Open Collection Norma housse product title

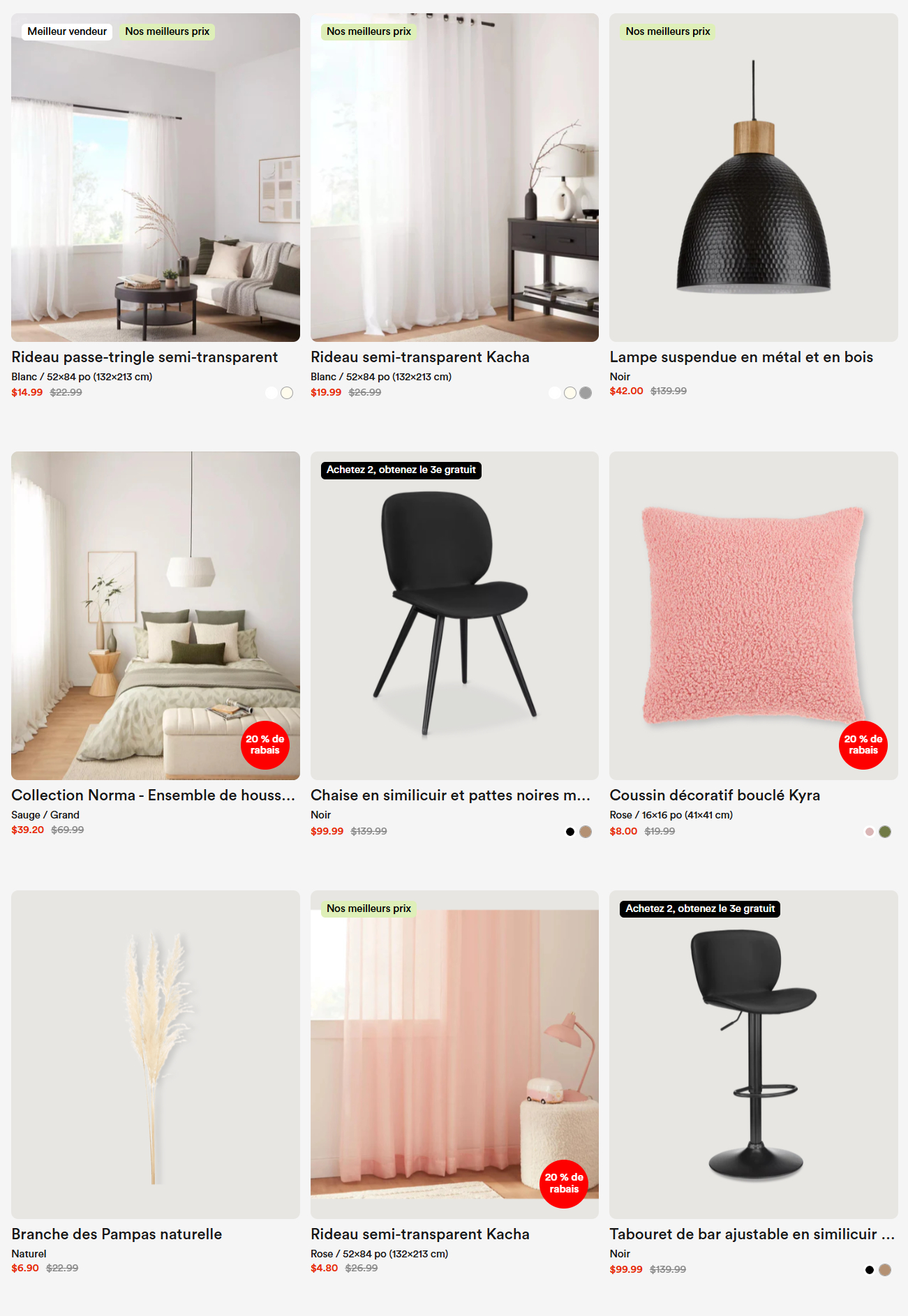154,795
